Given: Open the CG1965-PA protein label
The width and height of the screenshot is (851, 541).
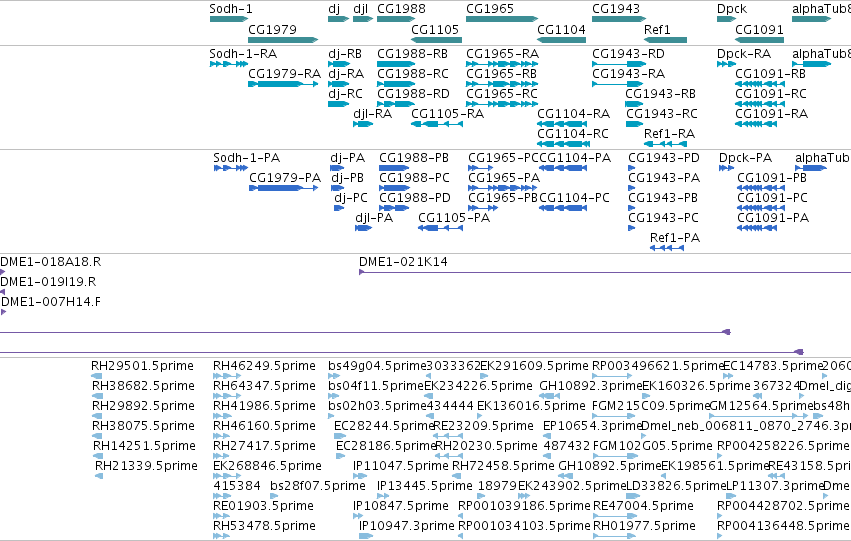Looking at the screenshot, I should (504, 178).
